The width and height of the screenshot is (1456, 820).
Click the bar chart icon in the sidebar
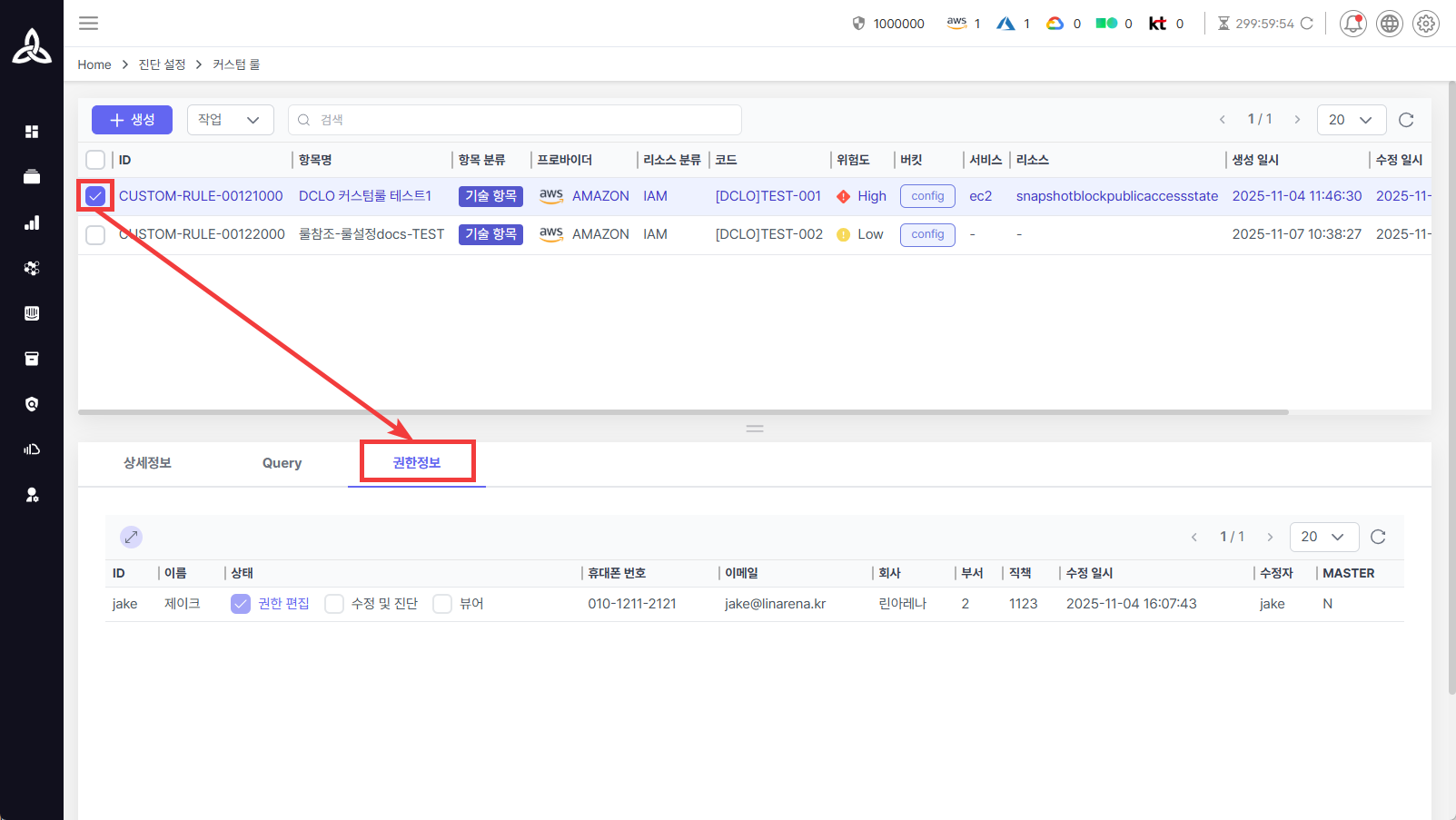[x=32, y=222]
